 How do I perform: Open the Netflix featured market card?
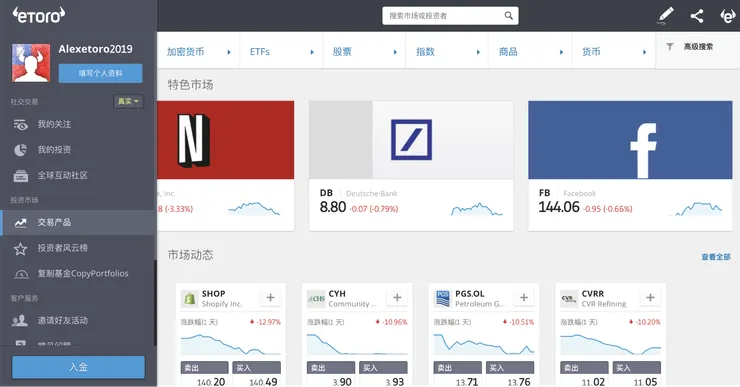click(226, 166)
